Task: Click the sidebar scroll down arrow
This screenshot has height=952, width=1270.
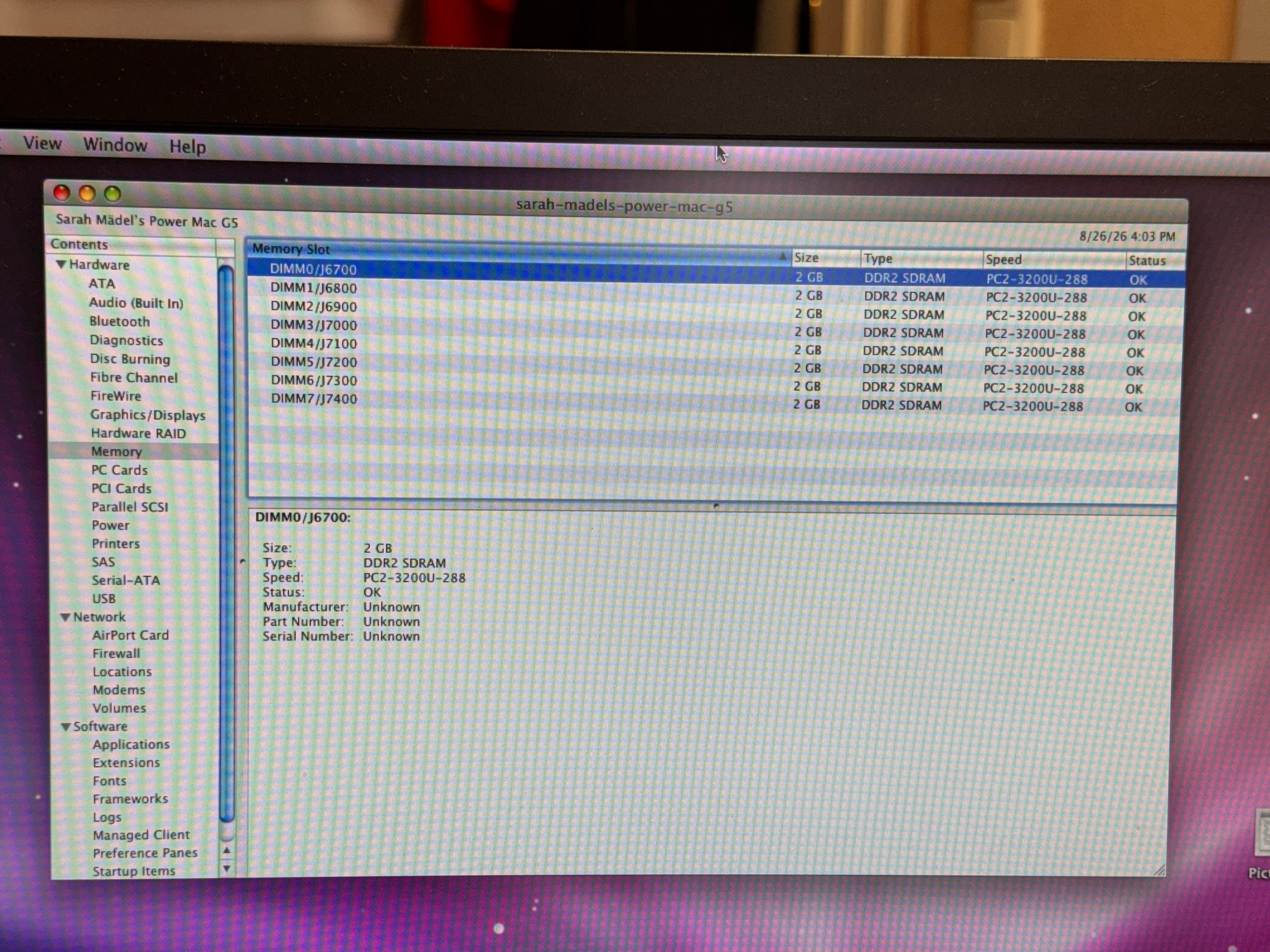Action: click(227, 869)
